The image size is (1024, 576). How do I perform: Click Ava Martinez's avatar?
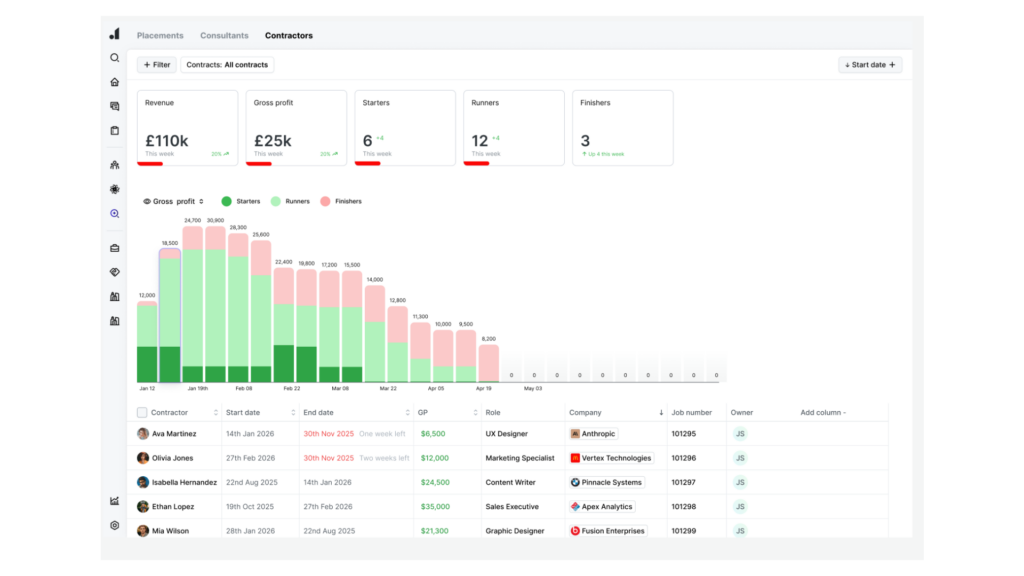[142, 434]
